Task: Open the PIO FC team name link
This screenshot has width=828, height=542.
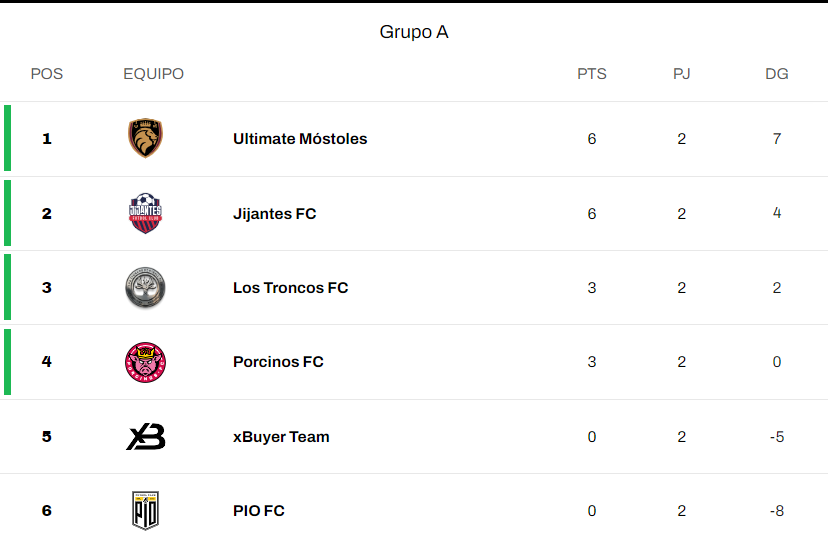Action: (x=259, y=511)
